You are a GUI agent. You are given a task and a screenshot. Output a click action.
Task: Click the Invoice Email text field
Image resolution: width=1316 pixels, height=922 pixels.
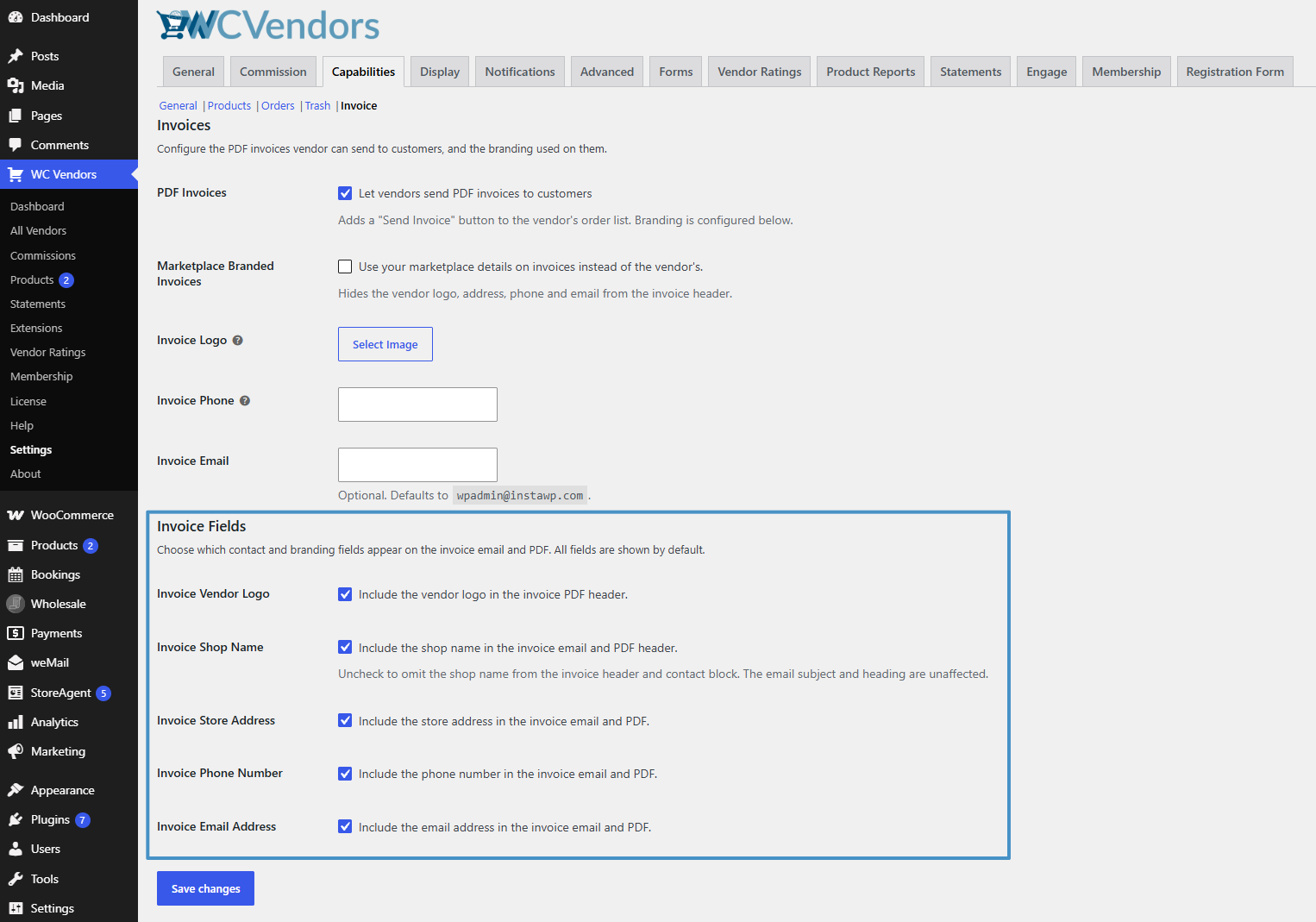[x=417, y=465]
